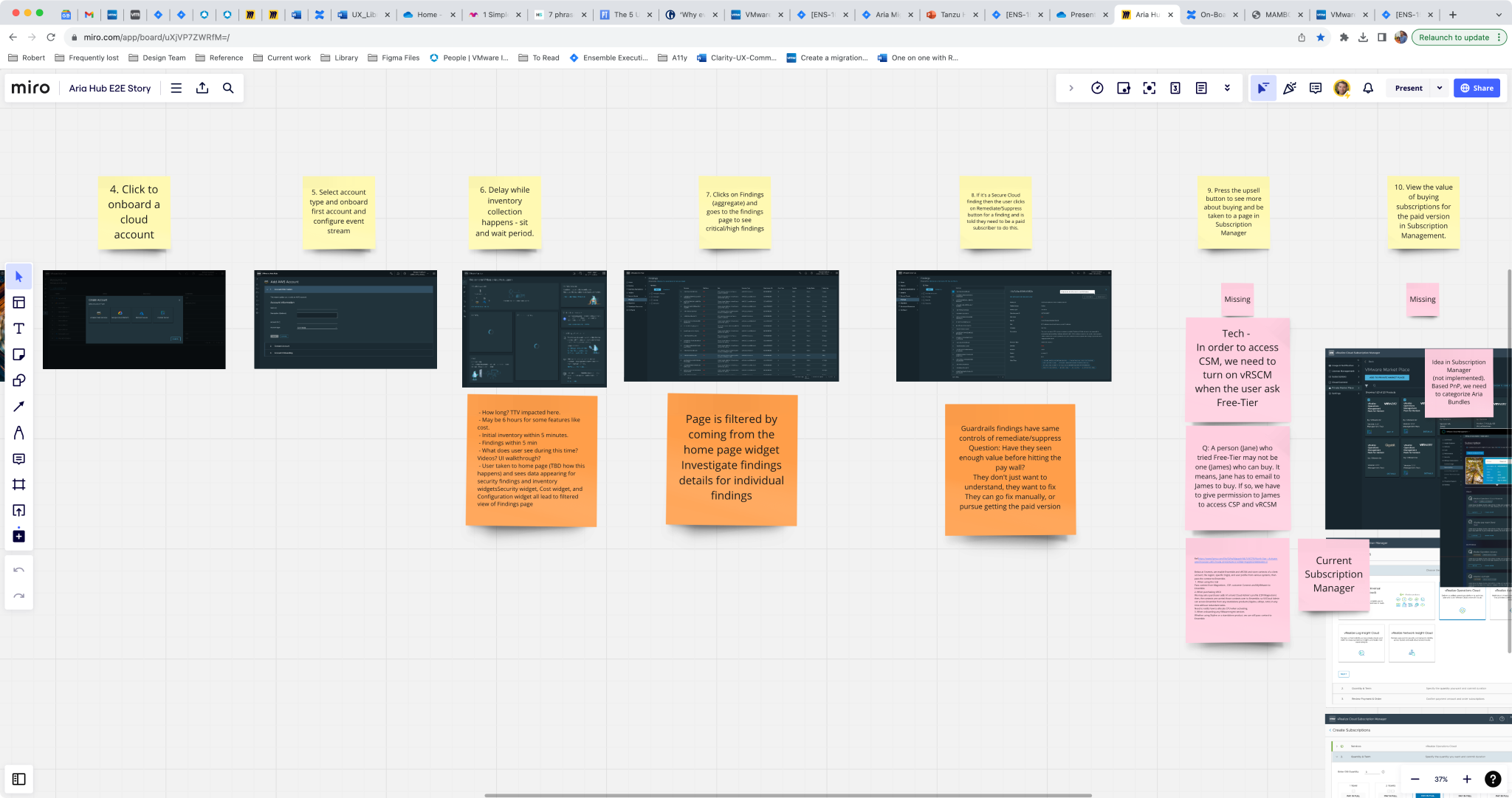Select the Connection line arrow tool
The height and width of the screenshot is (798, 1512).
pyautogui.click(x=19, y=406)
